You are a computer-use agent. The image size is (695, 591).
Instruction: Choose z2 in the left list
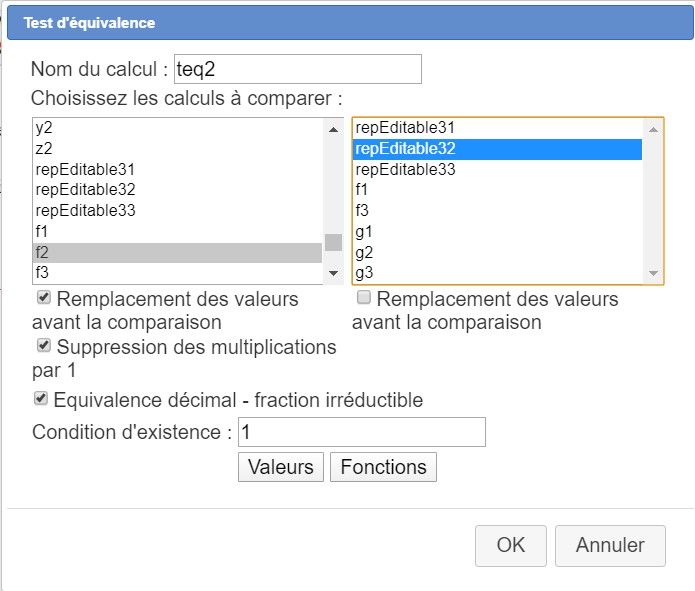click(44, 148)
